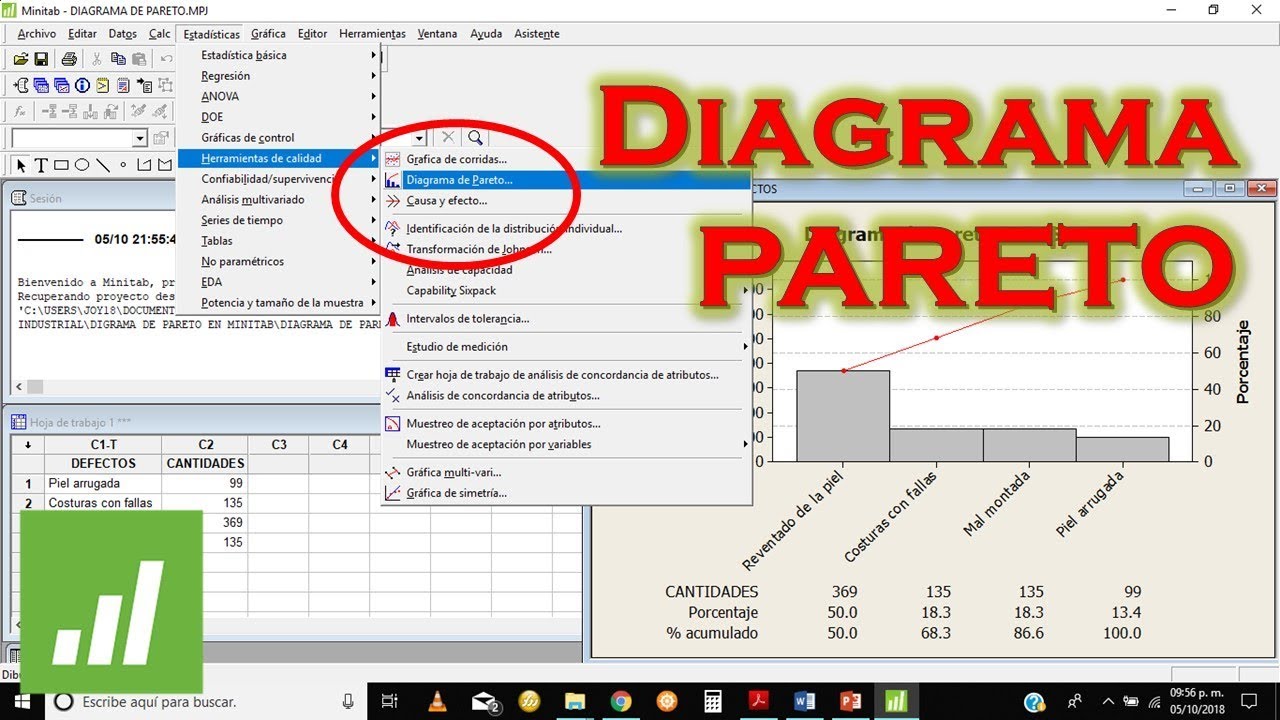
Task: Choose EDA in Estadísticas menu
Action: tap(279, 282)
